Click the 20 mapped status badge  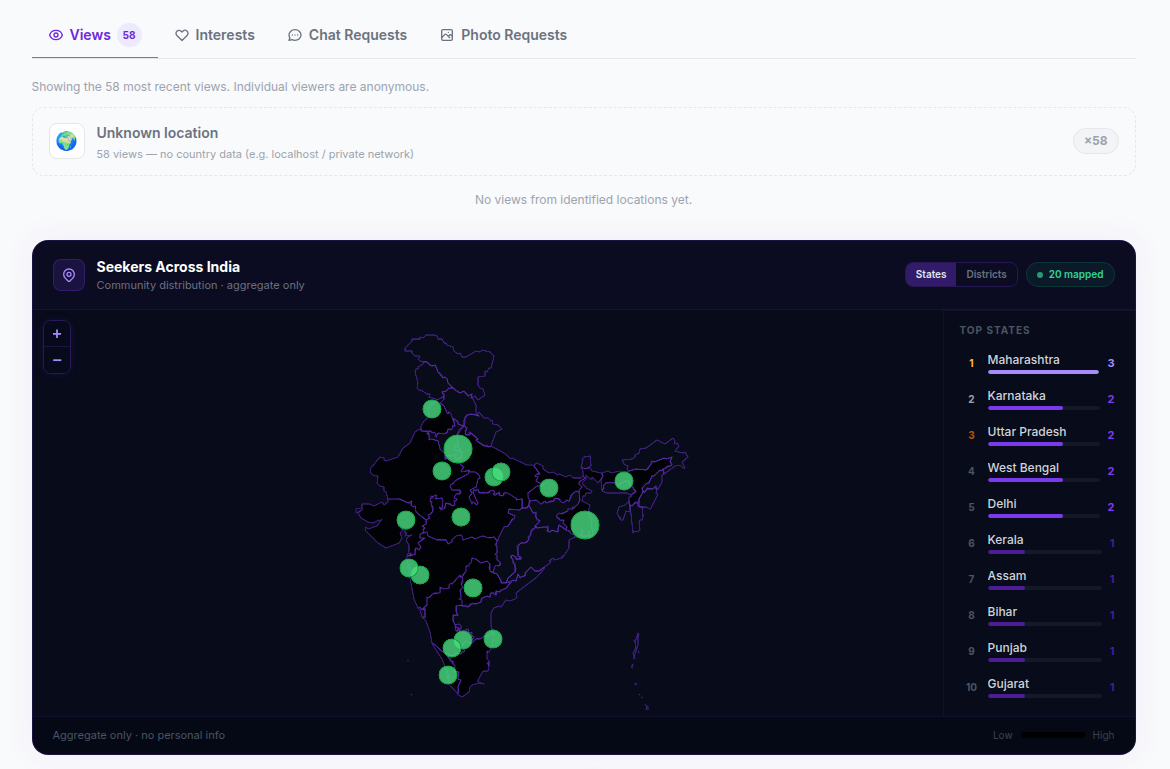click(1070, 274)
